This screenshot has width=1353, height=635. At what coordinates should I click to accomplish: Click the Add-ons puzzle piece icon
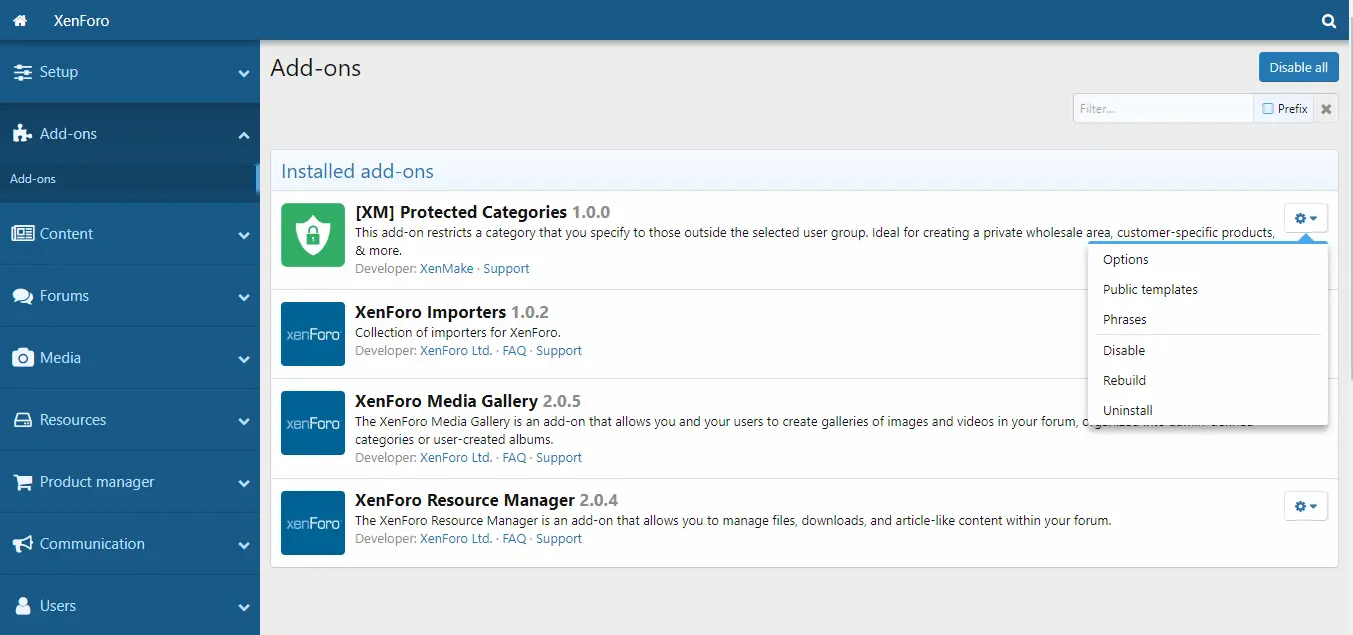pos(22,134)
